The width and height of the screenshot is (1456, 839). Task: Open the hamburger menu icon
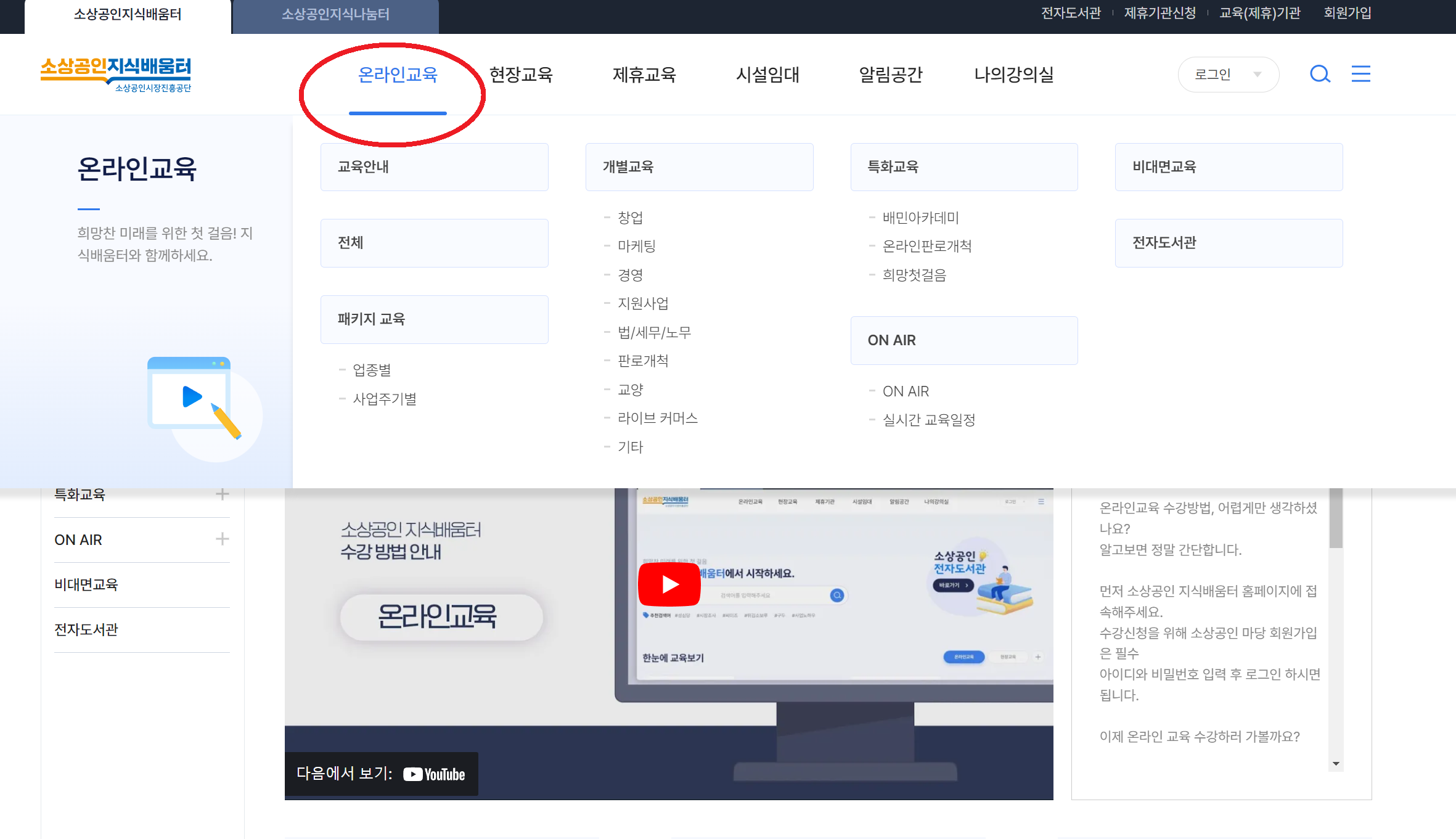pyautogui.click(x=1360, y=74)
